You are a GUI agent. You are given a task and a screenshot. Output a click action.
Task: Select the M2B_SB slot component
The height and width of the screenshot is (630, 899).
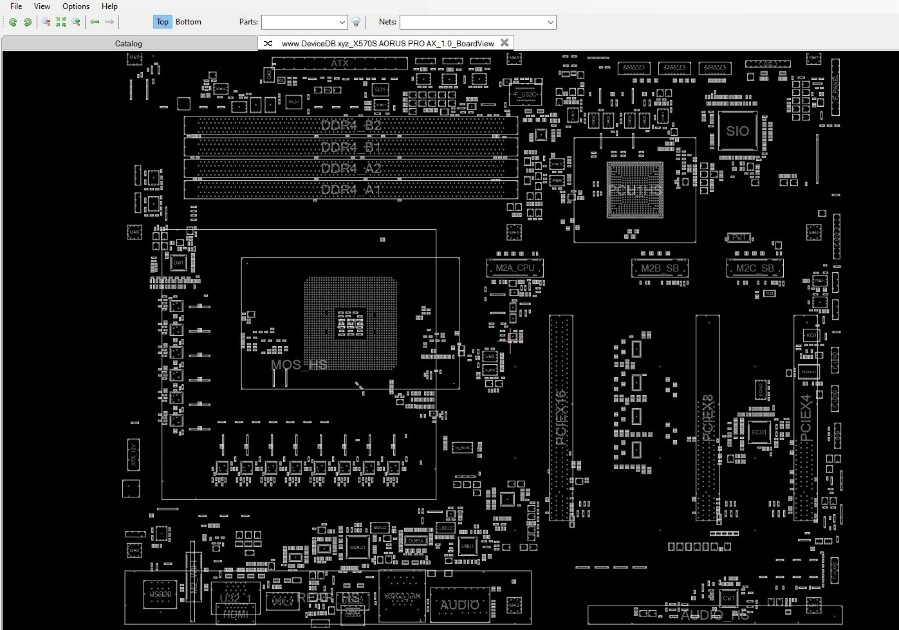[660, 268]
